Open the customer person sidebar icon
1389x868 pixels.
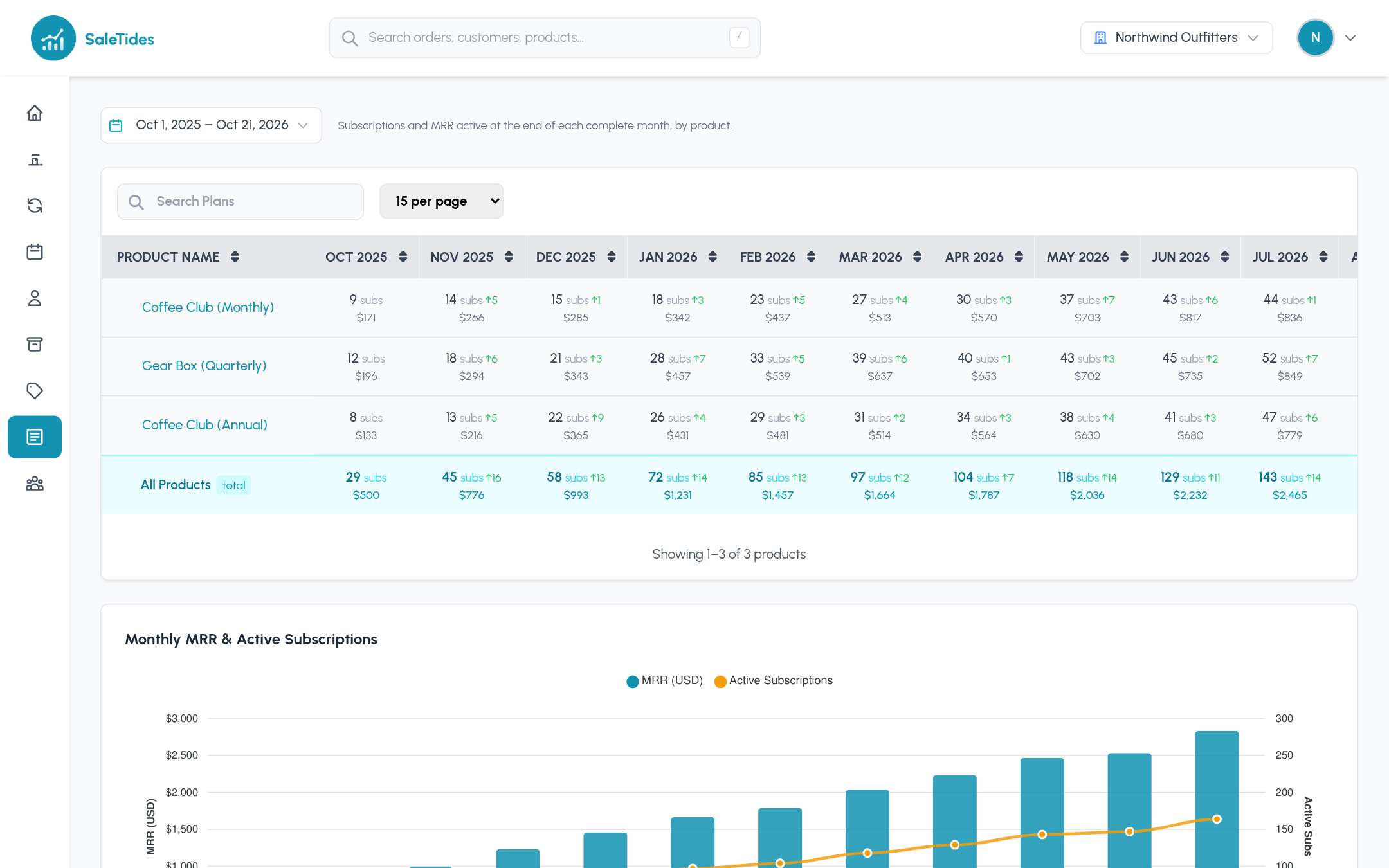pos(35,298)
